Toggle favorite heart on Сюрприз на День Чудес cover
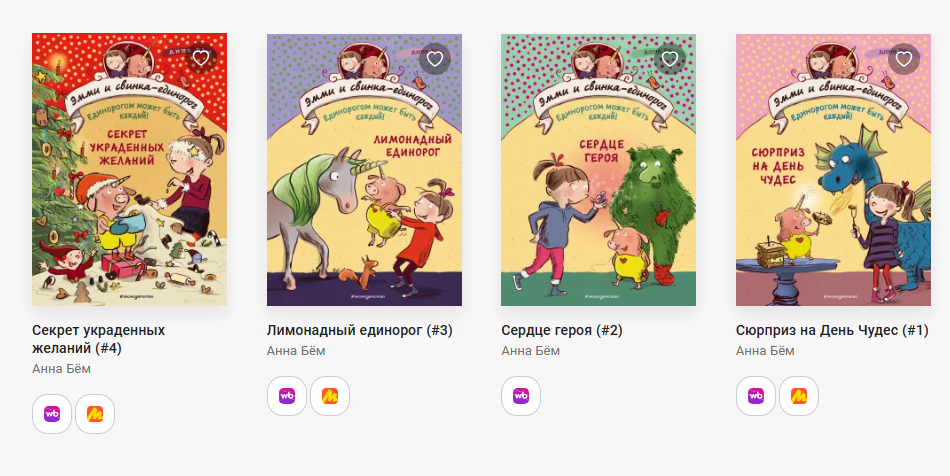 pyautogui.click(x=904, y=59)
